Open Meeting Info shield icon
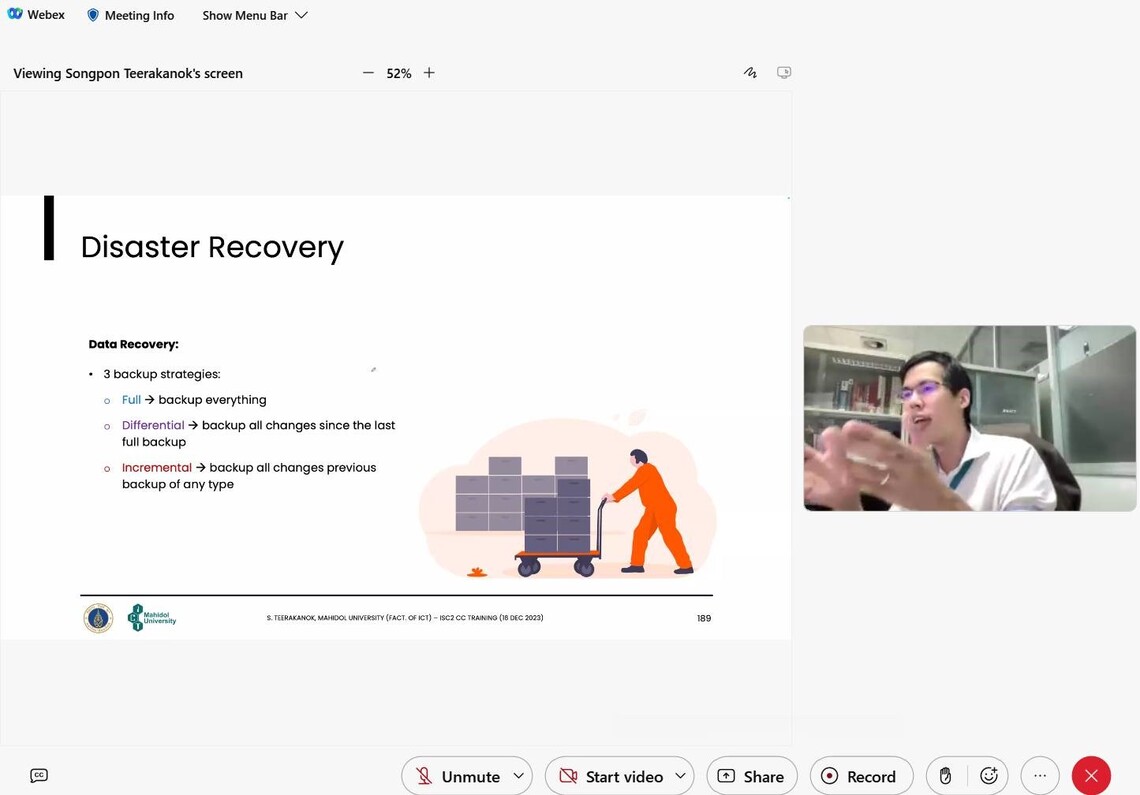 click(93, 15)
